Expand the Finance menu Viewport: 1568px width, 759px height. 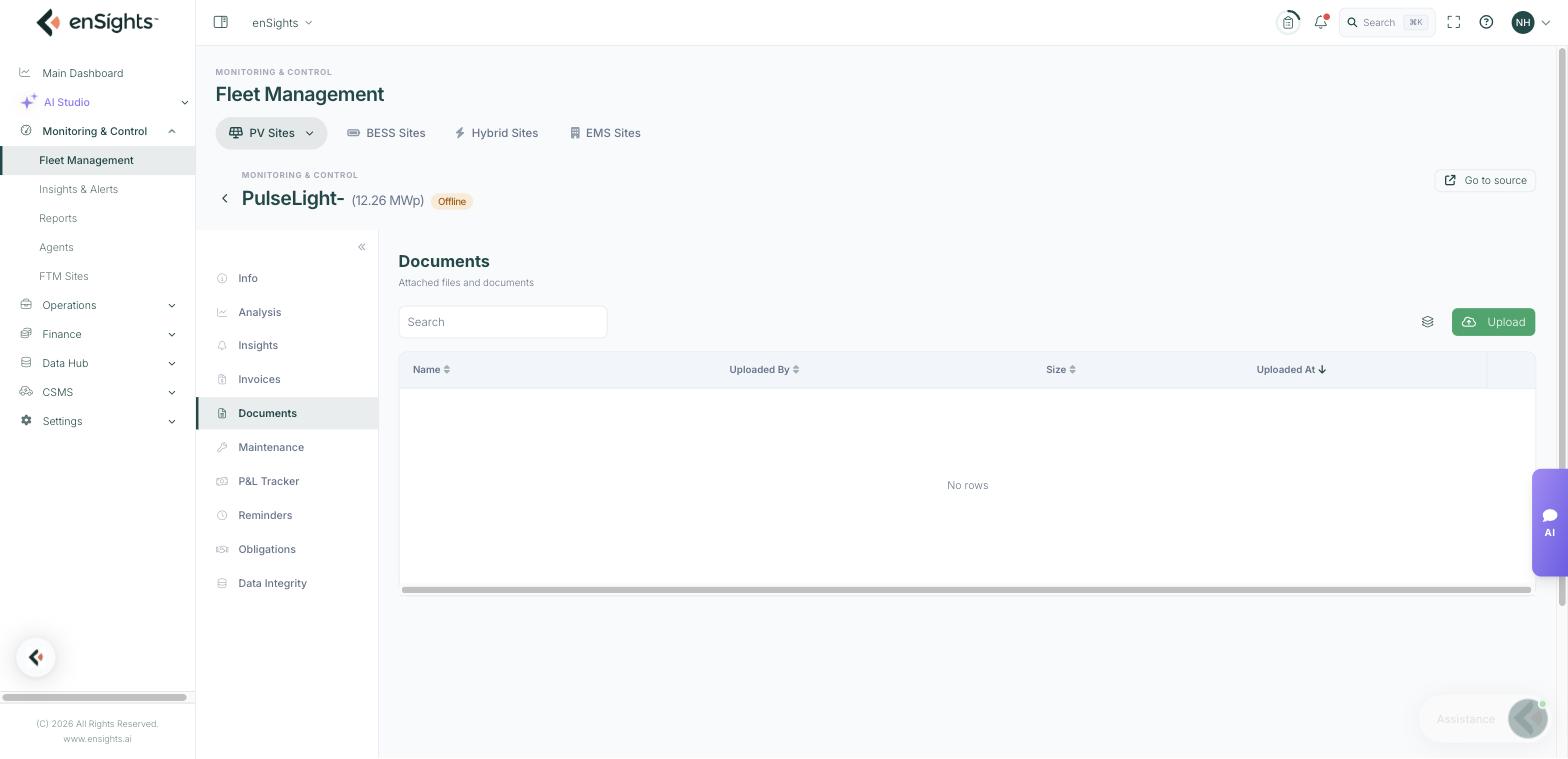tap(97, 334)
